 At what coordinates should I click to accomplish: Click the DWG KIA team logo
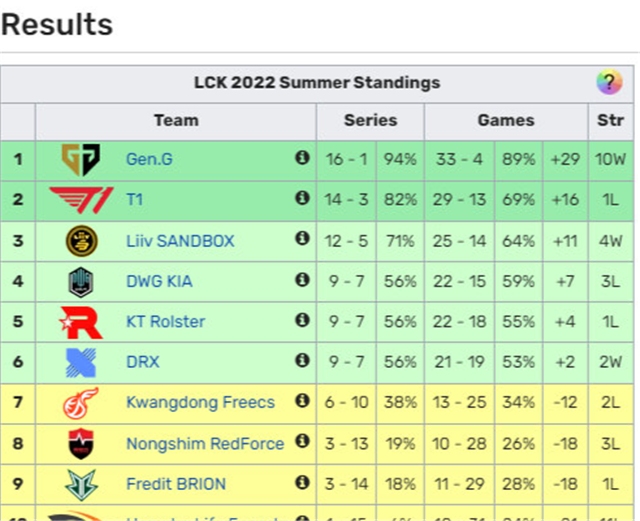point(80,281)
